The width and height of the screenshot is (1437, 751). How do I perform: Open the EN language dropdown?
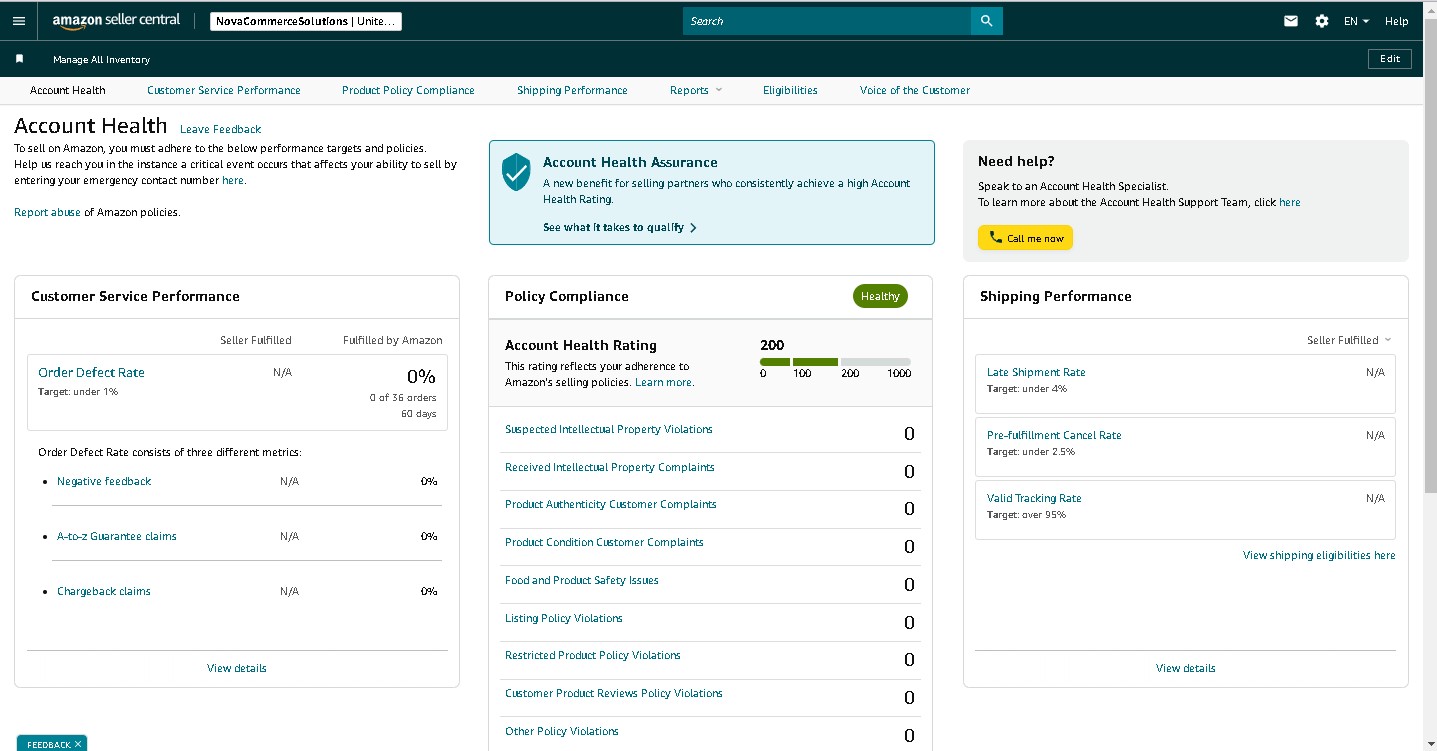(x=1356, y=21)
